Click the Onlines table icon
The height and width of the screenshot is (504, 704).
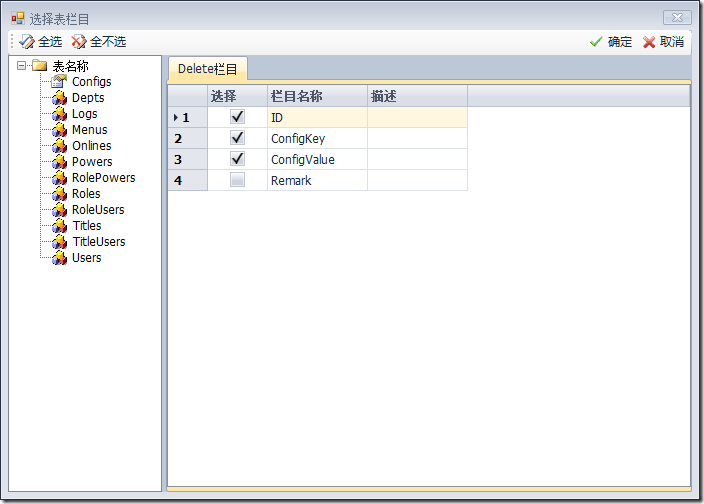coord(59,146)
